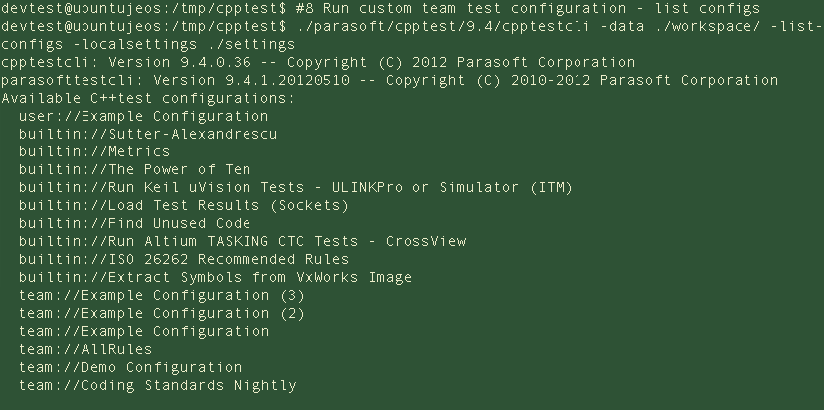Screen dimensions: 824x410
Task: Click builtin://Find Unused Code entry
Action: 135,223
